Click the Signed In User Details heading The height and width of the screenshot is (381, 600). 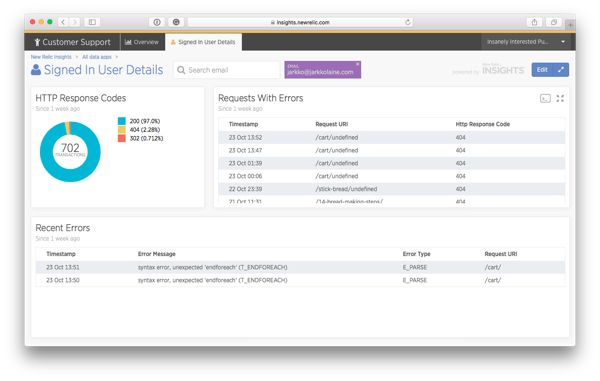(103, 70)
